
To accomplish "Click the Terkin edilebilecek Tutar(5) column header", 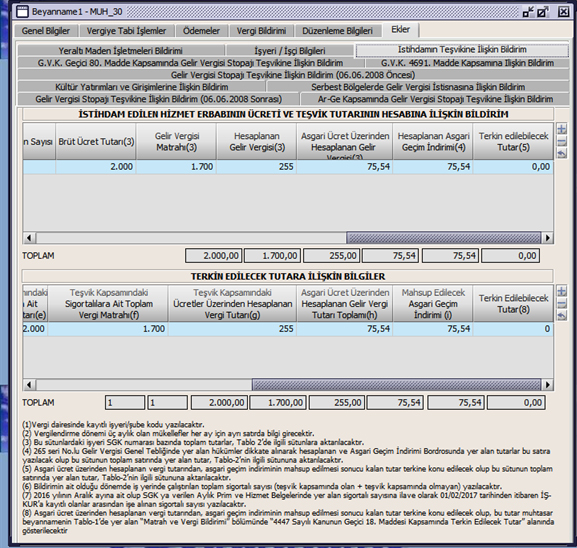I will click(513, 142).
